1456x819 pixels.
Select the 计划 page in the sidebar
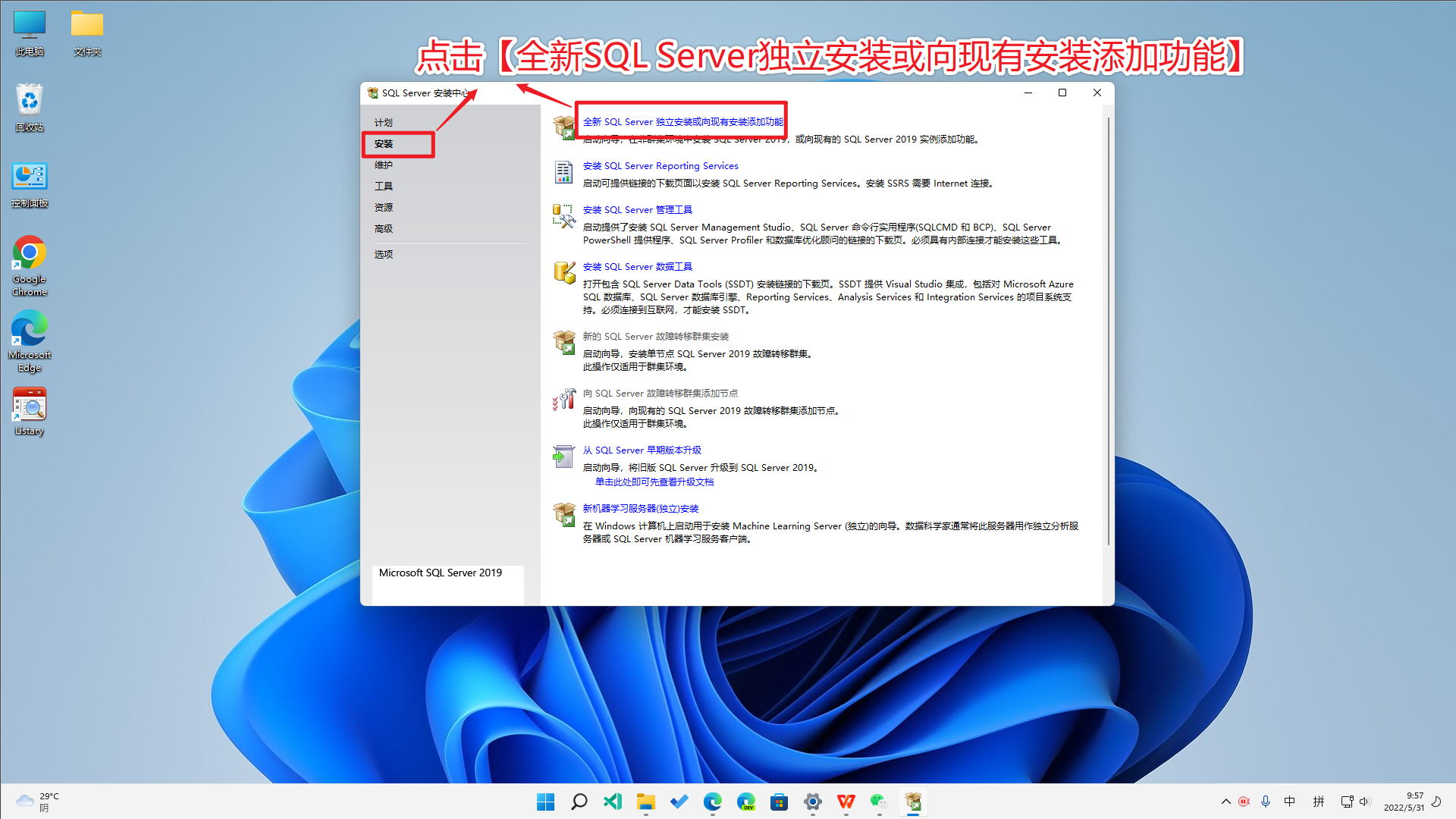[x=383, y=122]
